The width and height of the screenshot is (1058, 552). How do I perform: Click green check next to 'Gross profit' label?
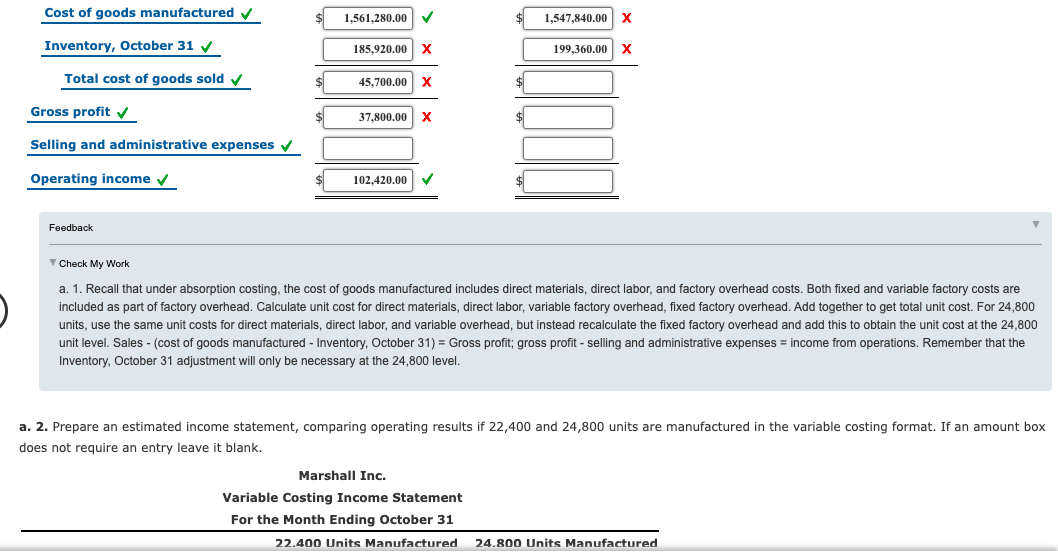pyautogui.click(x=123, y=113)
